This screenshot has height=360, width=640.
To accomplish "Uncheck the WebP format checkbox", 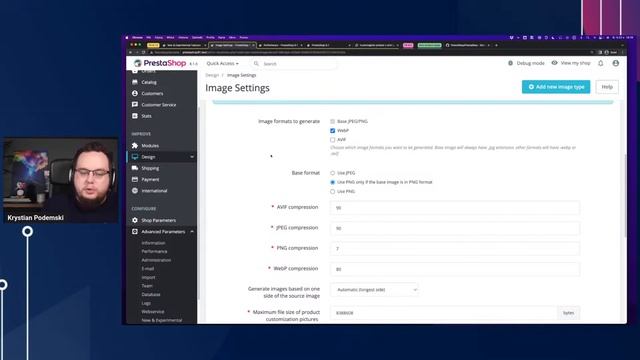I will click(332, 131).
